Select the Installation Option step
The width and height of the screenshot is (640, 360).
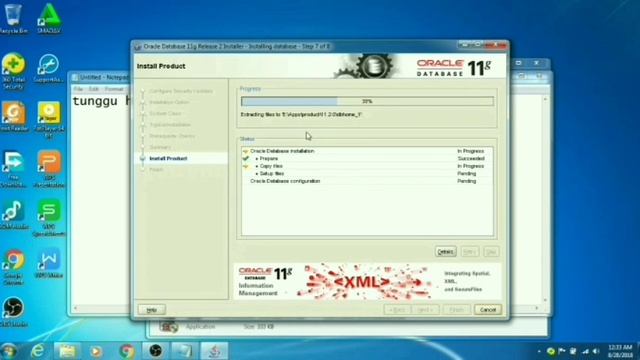[x=169, y=102]
